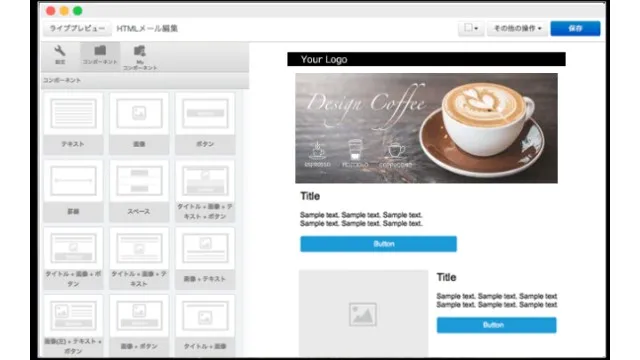
Task: Click the first Sample text paragraph under banner
Action: (x=361, y=219)
